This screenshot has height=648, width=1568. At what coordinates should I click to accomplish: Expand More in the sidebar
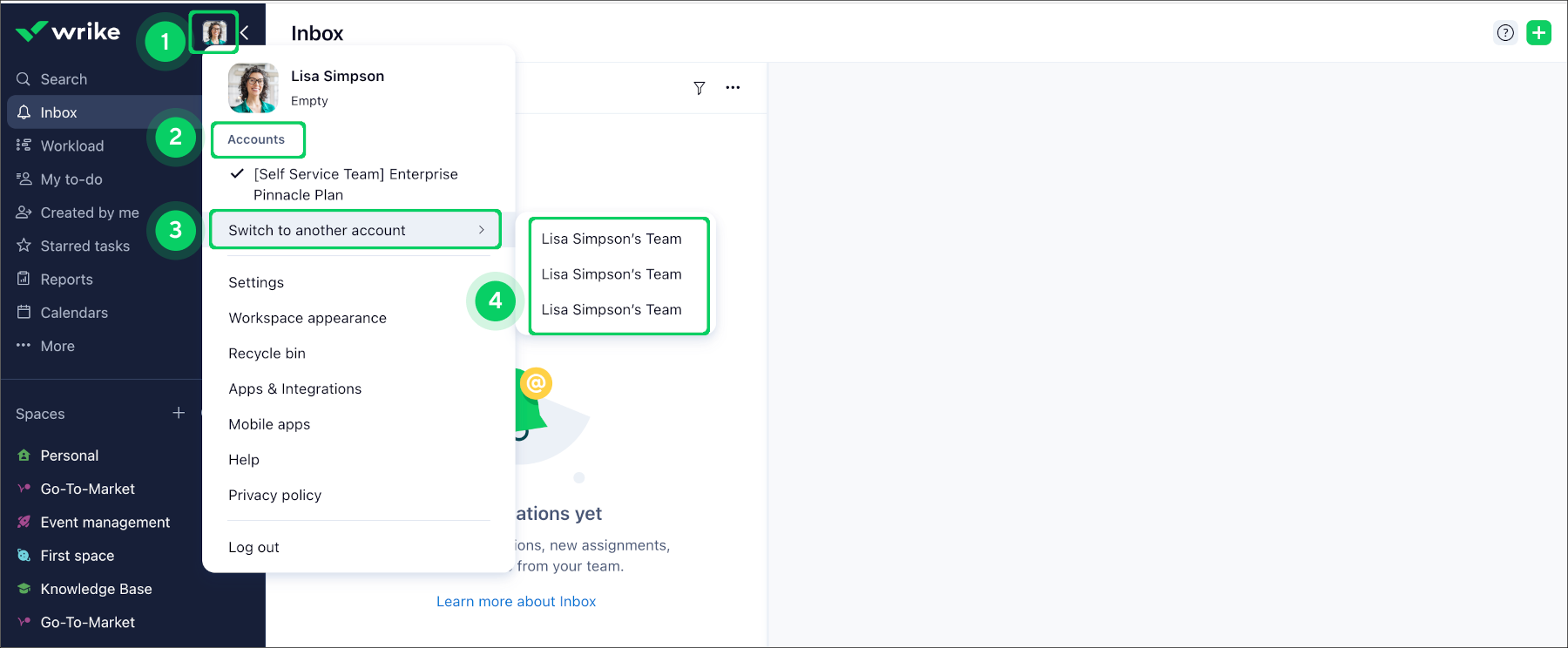(57, 346)
